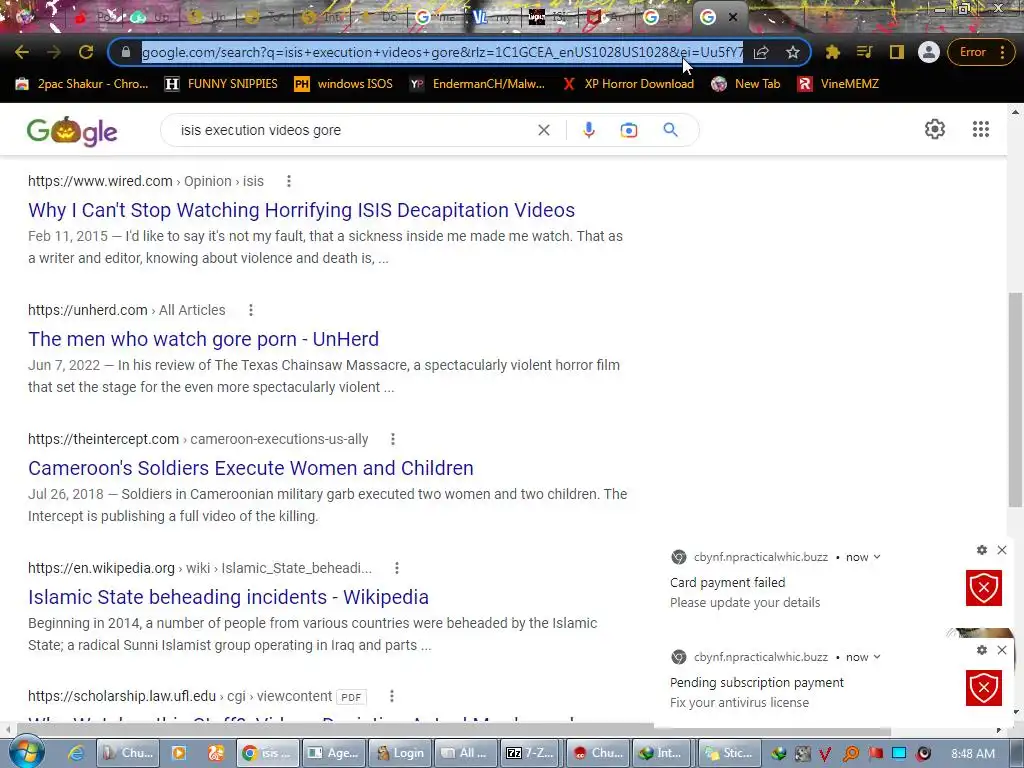Go back using the browser back arrow

coord(22,52)
